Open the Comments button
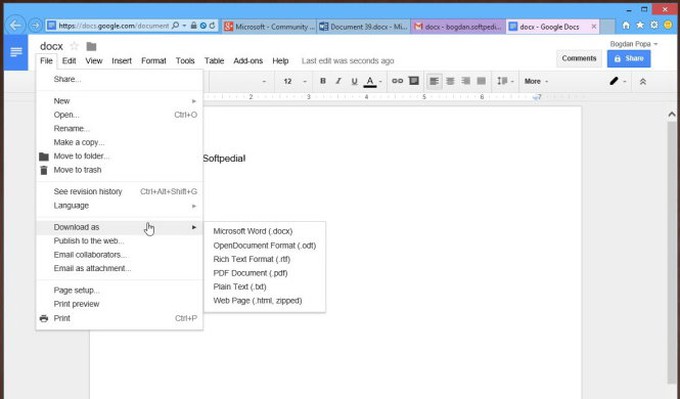 tap(579, 59)
